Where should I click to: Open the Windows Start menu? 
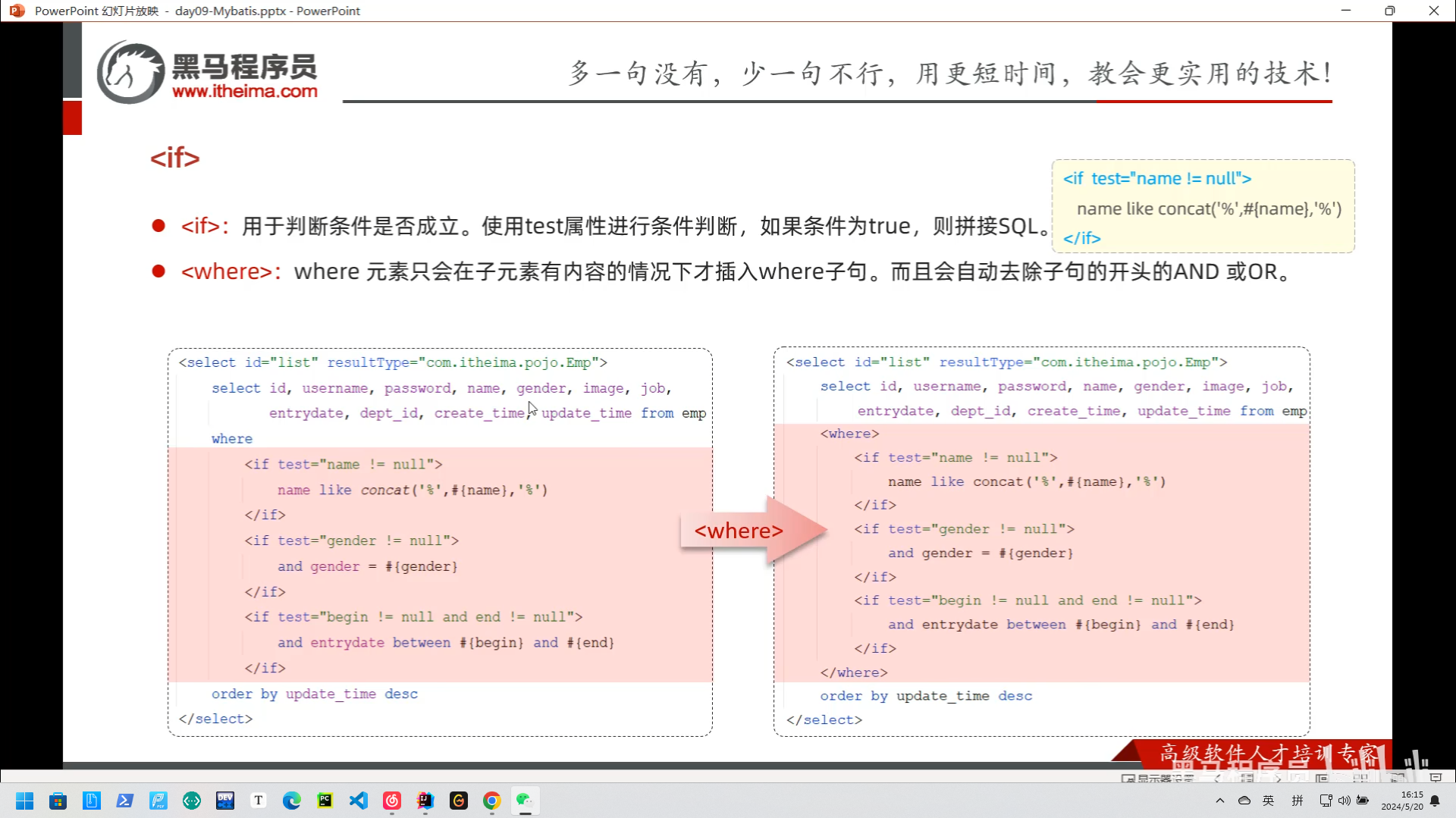pyautogui.click(x=24, y=801)
